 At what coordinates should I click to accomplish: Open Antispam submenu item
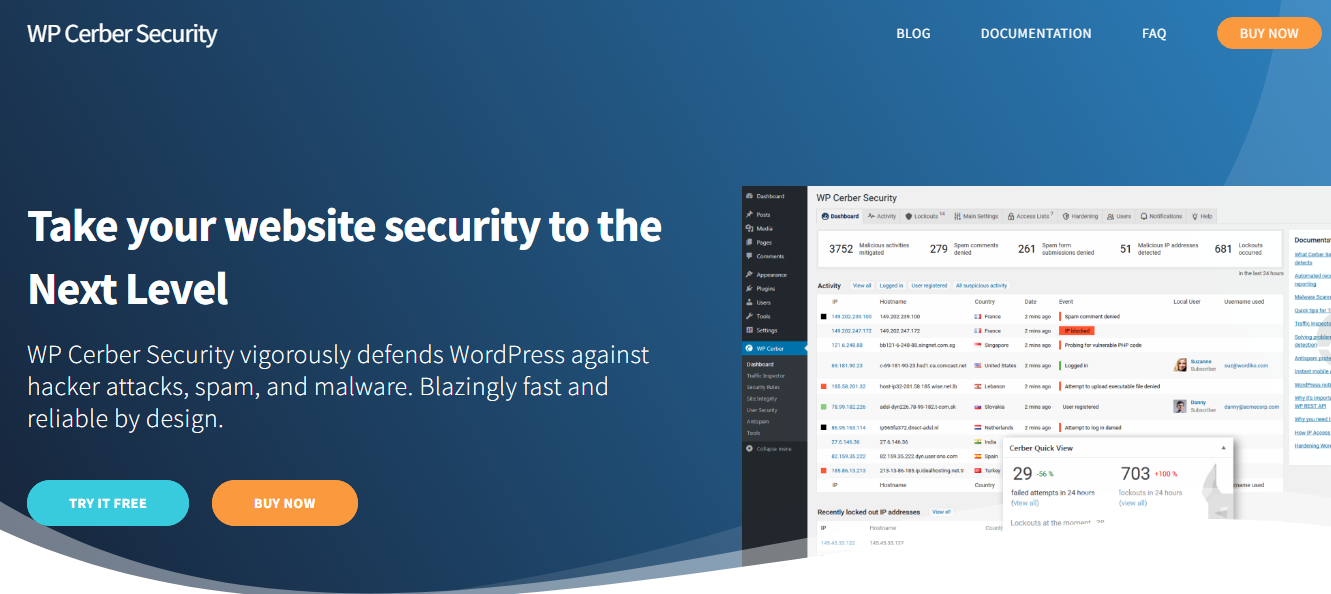coord(756,421)
